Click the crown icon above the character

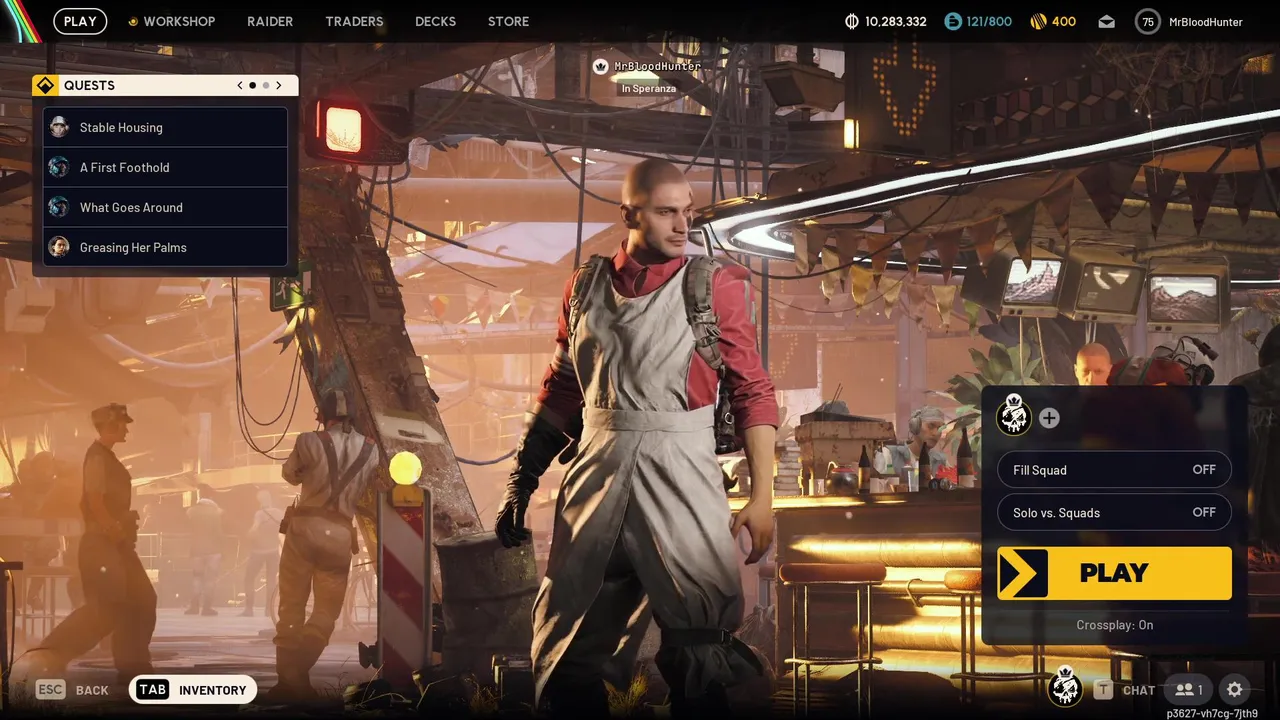click(601, 66)
